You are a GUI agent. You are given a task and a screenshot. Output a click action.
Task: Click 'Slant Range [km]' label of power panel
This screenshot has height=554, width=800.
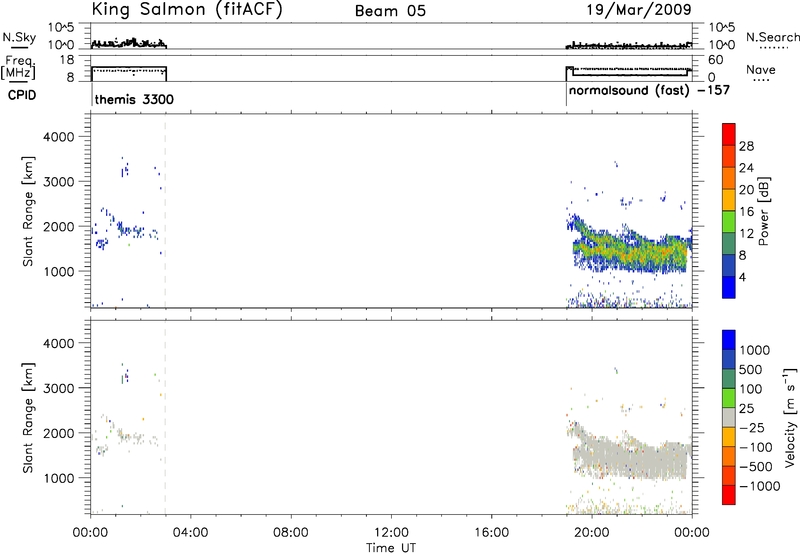click(28, 211)
